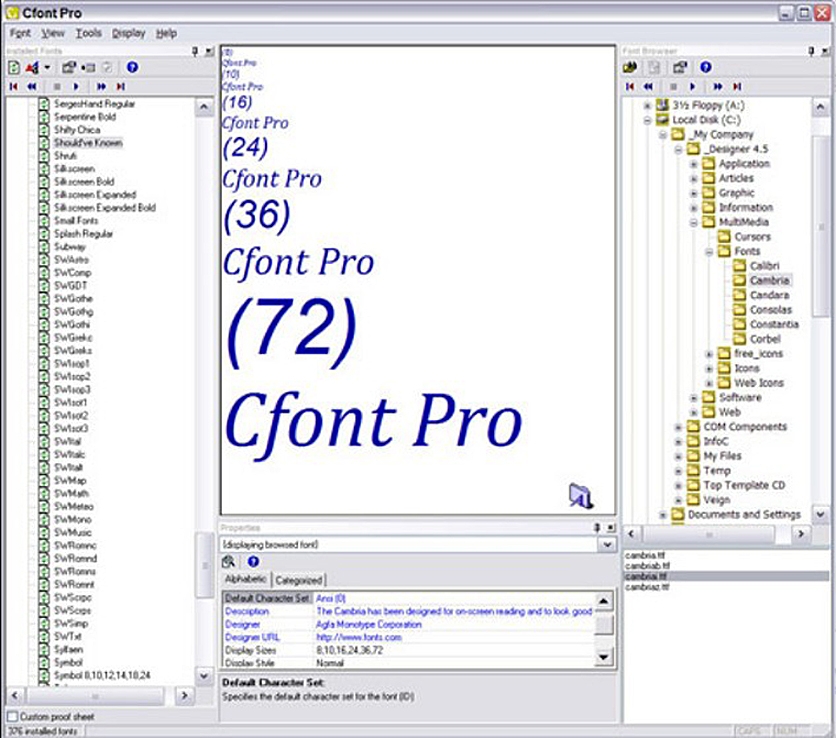Expand the Documents and Settings node
The width and height of the screenshot is (836, 738).
663,515
